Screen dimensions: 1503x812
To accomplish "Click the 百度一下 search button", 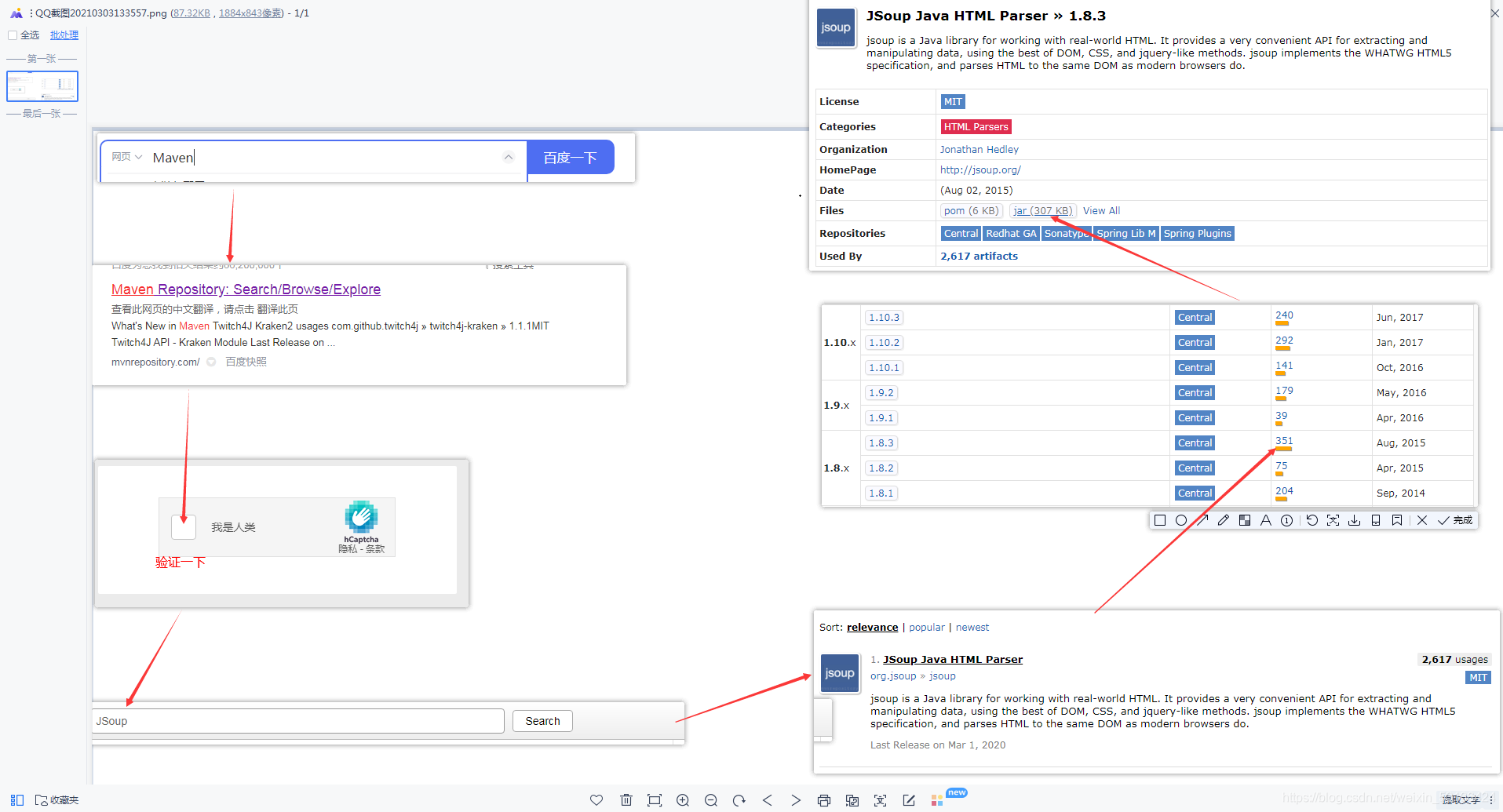I will pyautogui.click(x=571, y=158).
